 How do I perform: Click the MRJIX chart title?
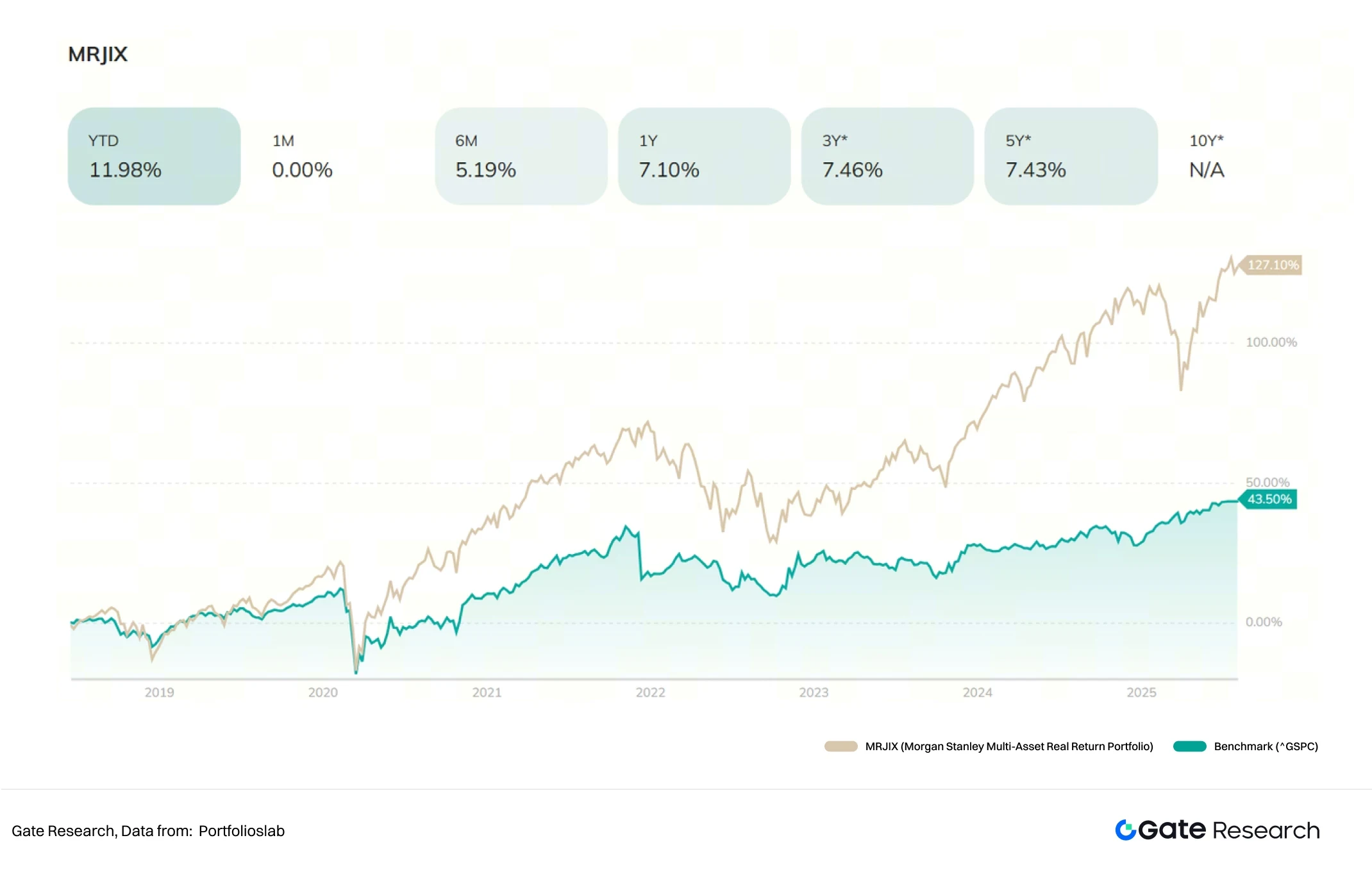tap(98, 55)
